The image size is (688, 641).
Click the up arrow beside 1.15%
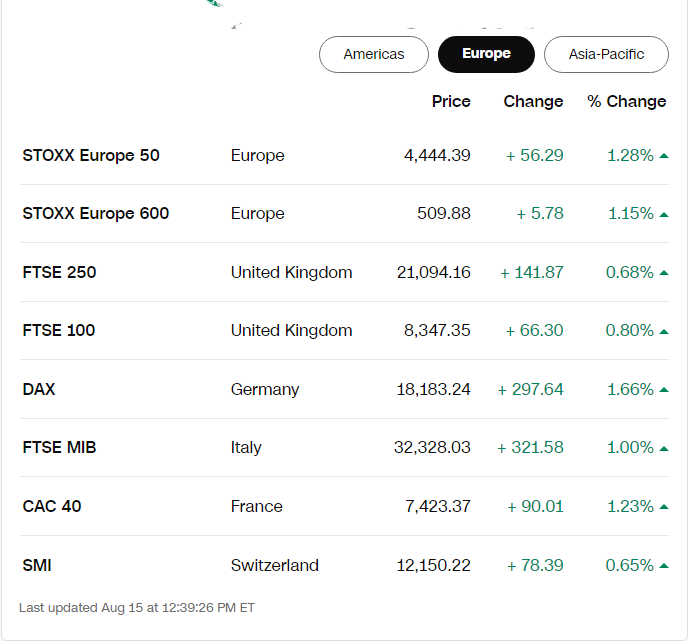(x=664, y=215)
